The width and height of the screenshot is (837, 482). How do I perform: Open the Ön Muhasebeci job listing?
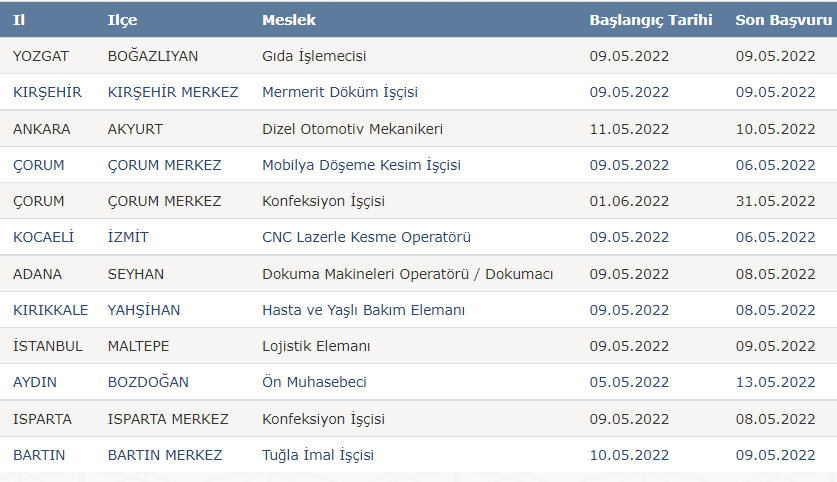pos(314,382)
